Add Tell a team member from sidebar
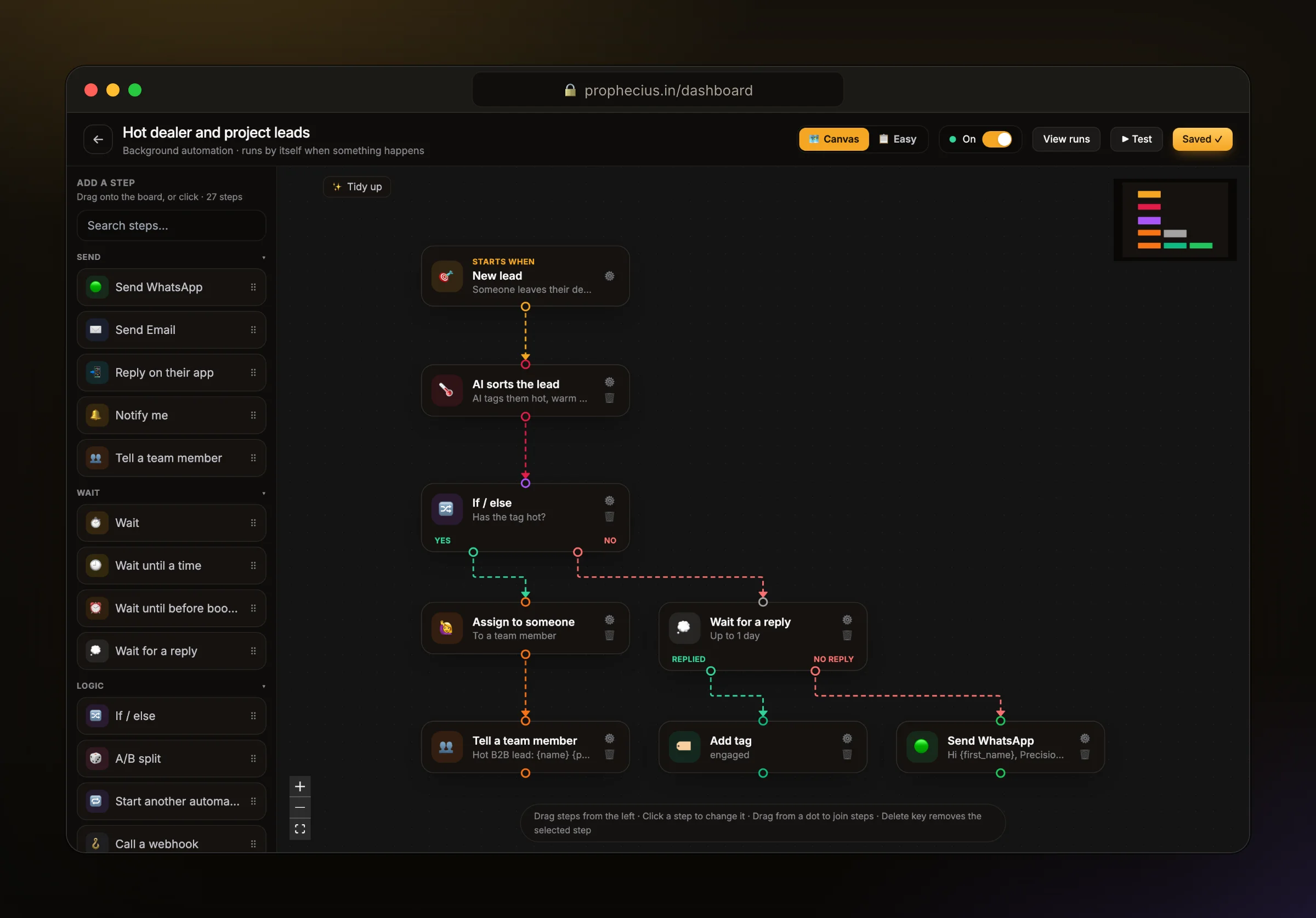This screenshot has height=918, width=1316. (172, 458)
